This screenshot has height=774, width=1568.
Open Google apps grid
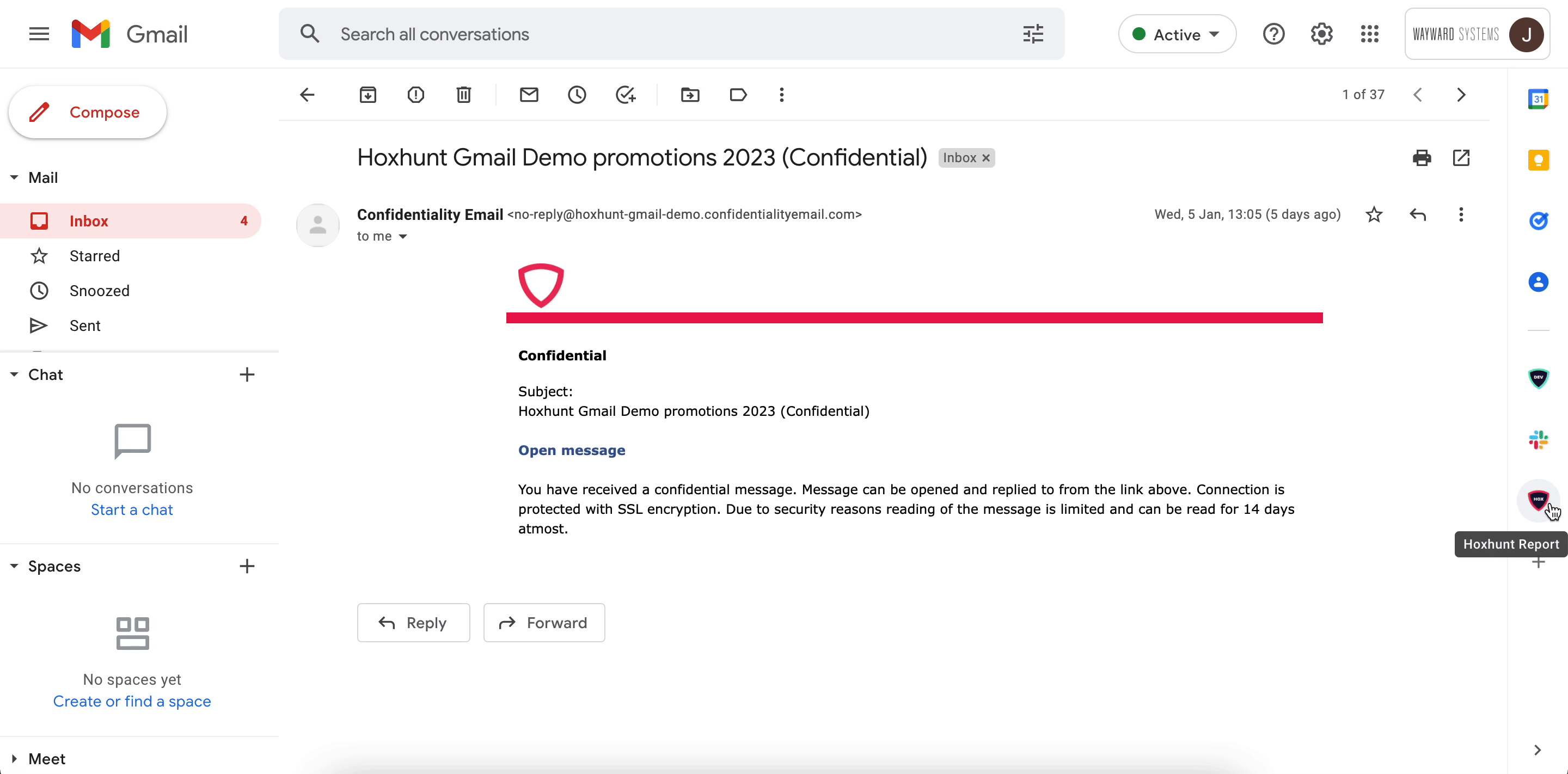pyautogui.click(x=1370, y=34)
